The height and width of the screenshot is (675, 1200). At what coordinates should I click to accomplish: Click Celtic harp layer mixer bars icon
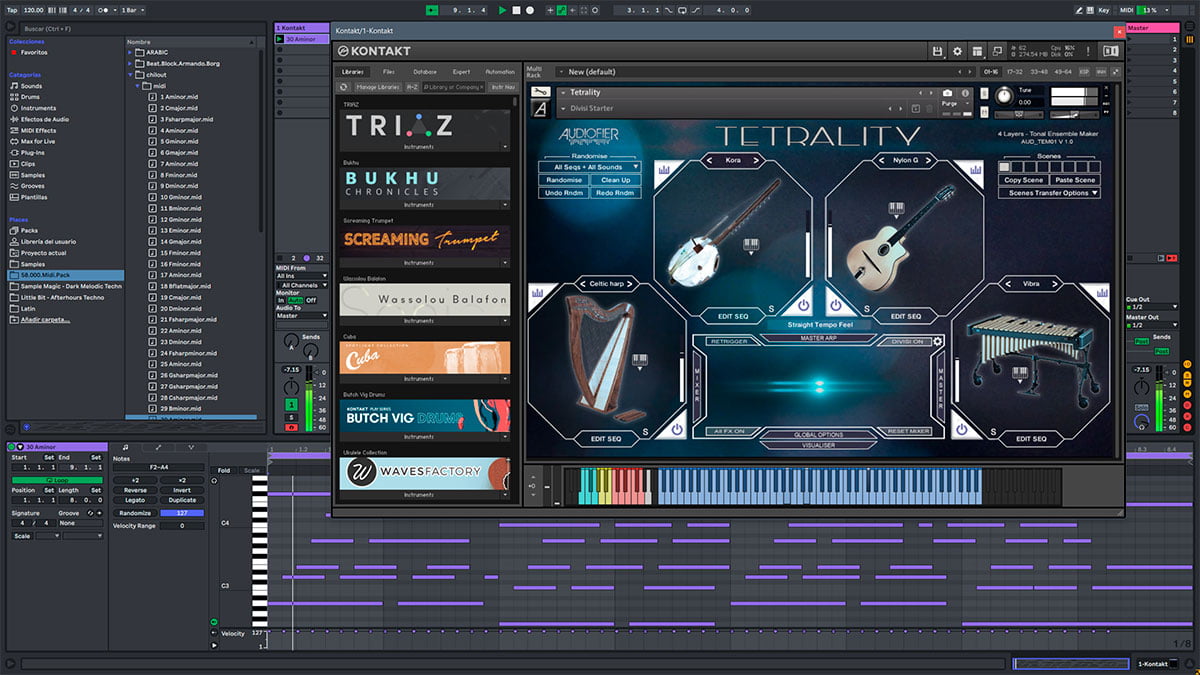[x=539, y=293]
